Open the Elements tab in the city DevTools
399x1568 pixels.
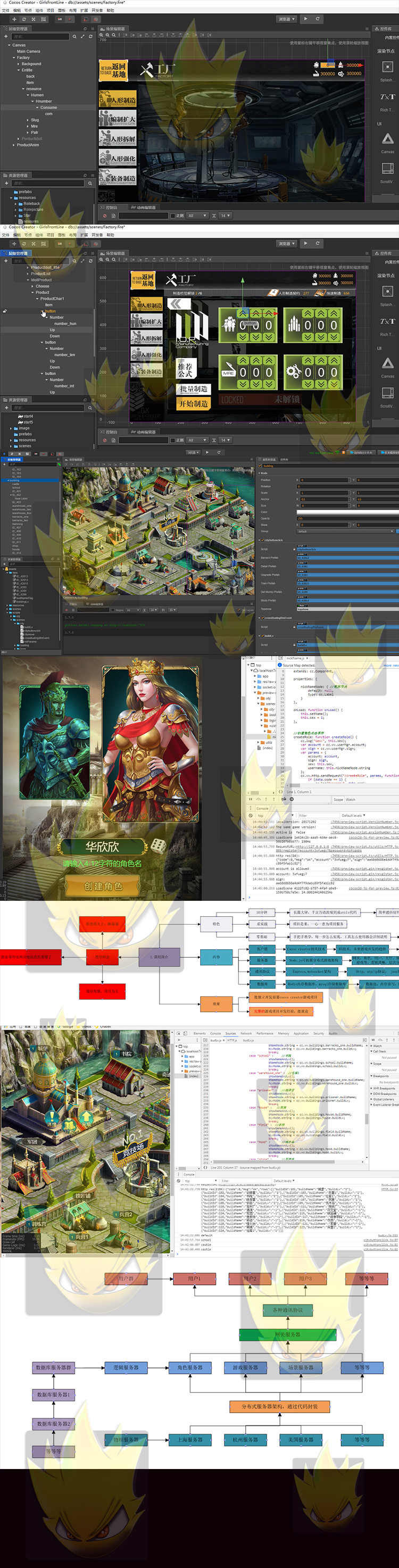tap(199, 1033)
